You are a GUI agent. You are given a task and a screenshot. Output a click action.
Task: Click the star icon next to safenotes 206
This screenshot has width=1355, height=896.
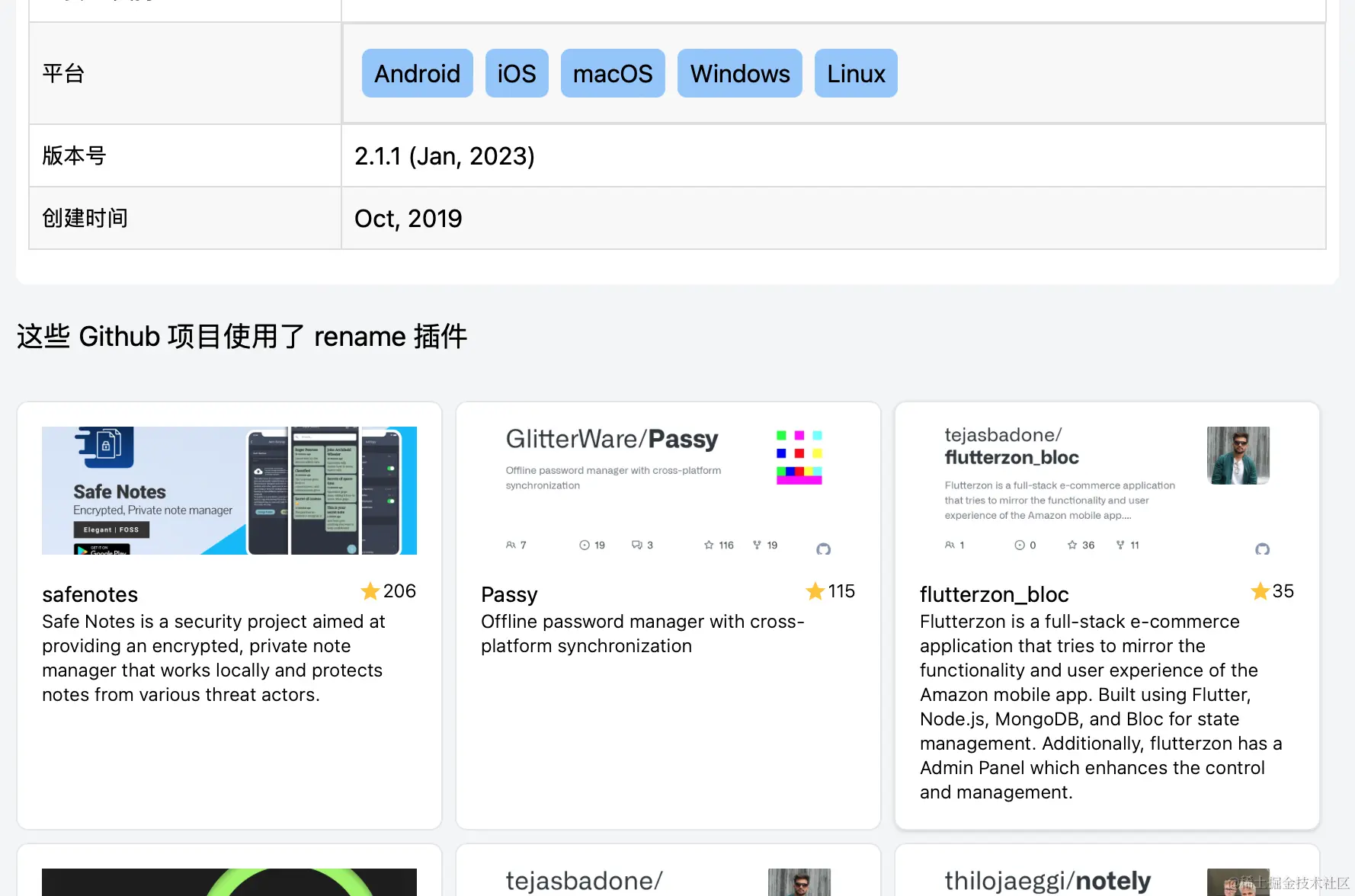pyautogui.click(x=370, y=591)
